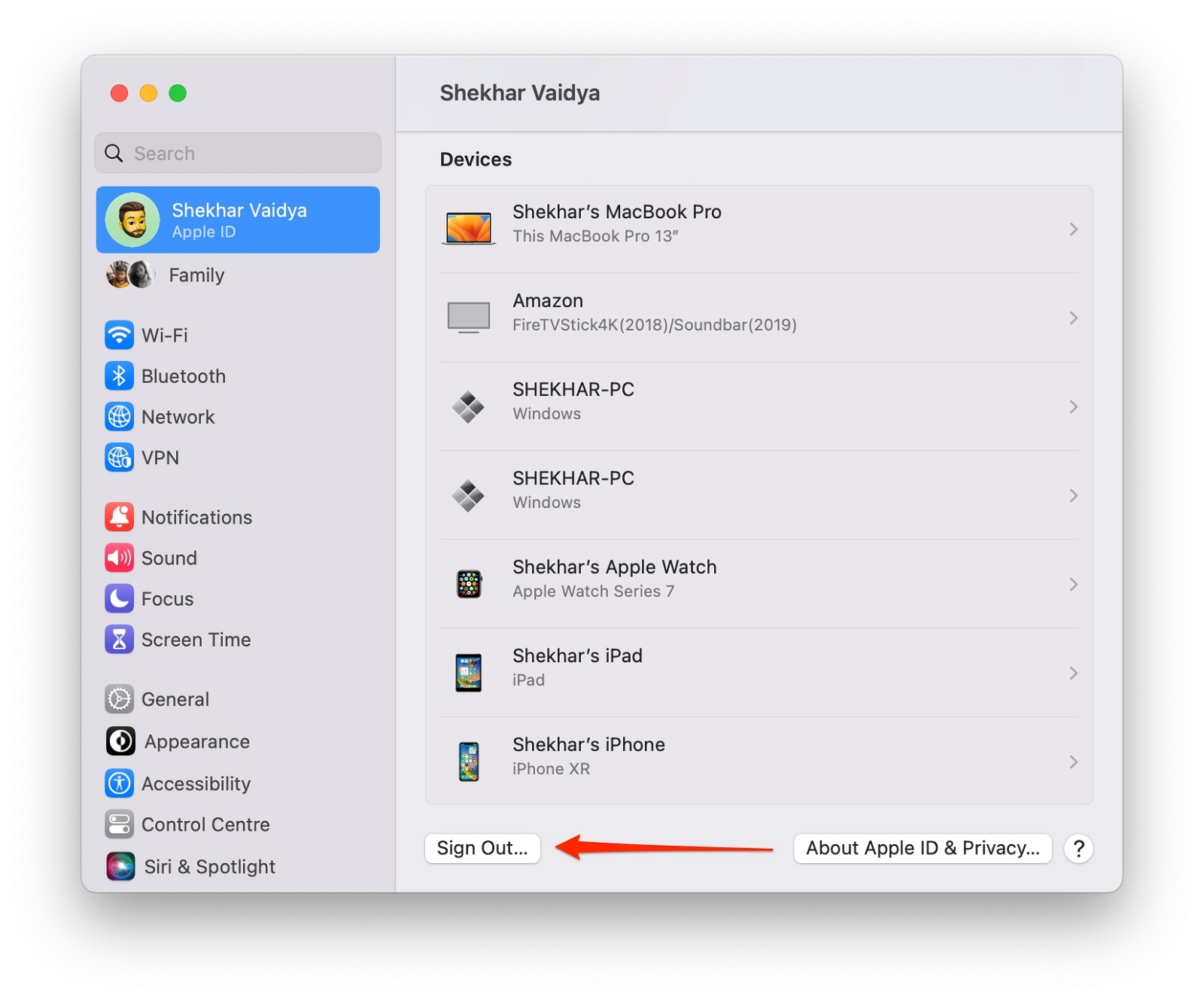
Task: Click the Sound speaker icon
Action: pos(119,558)
